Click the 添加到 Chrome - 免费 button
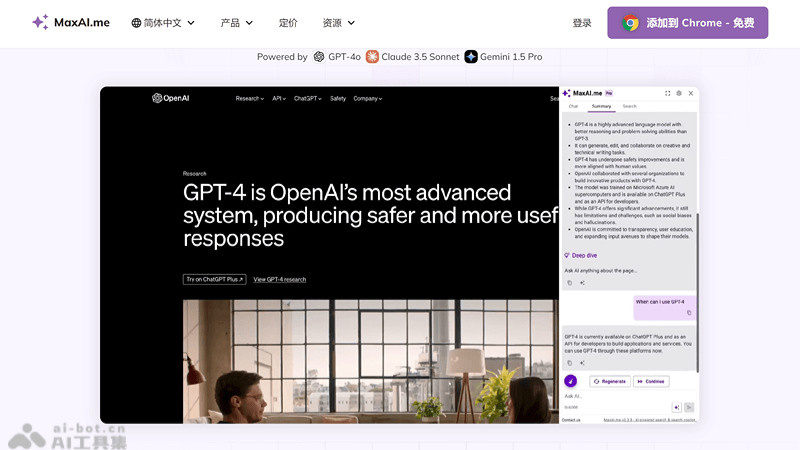The height and width of the screenshot is (450, 800). (687, 22)
